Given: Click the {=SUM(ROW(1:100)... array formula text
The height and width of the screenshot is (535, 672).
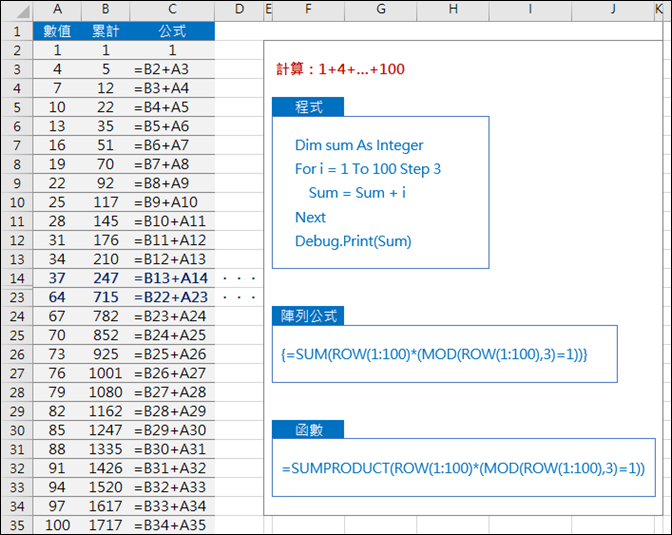Looking at the screenshot, I should (434, 355).
